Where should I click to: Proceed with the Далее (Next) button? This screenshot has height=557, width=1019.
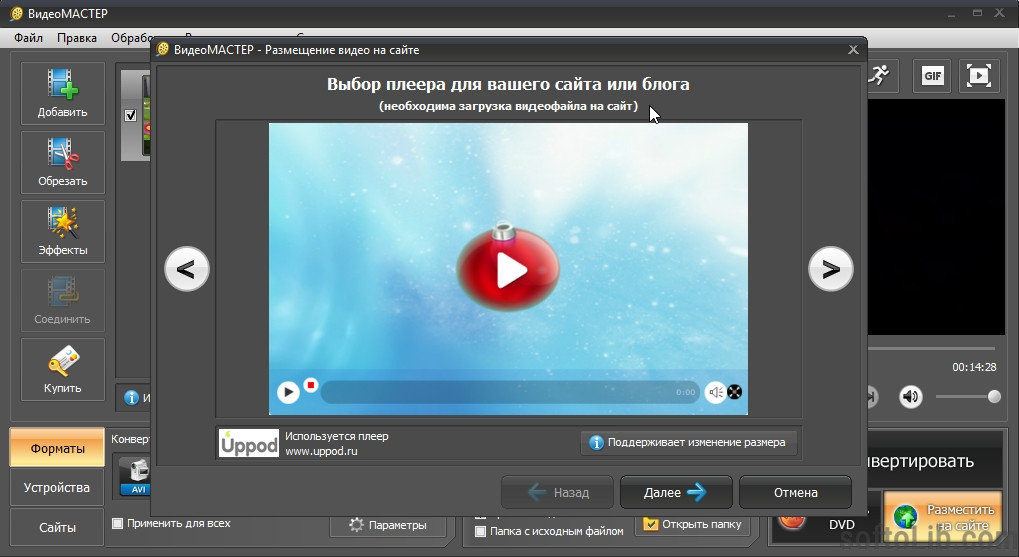click(x=676, y=492)
